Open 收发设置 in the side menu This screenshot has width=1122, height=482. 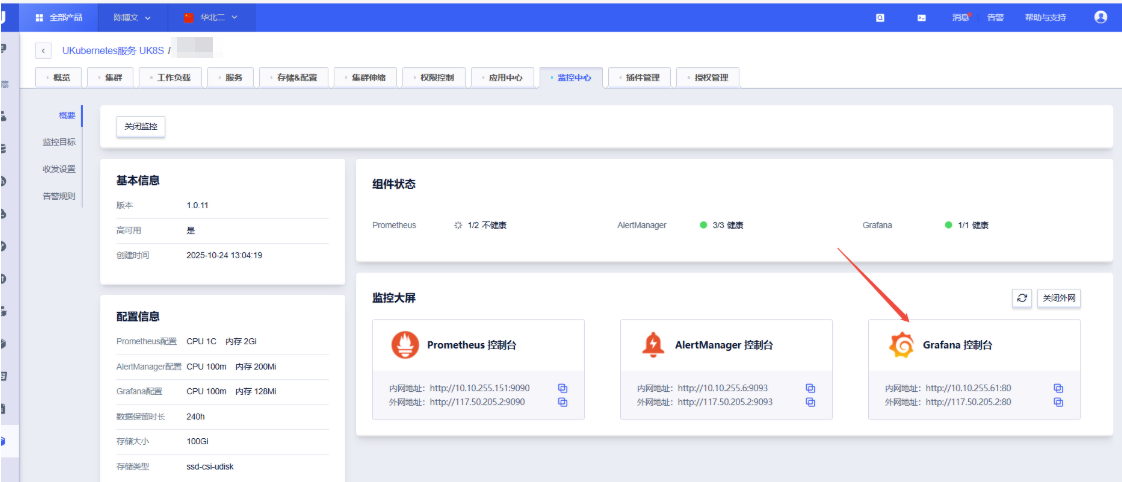(x=59, y=169)
